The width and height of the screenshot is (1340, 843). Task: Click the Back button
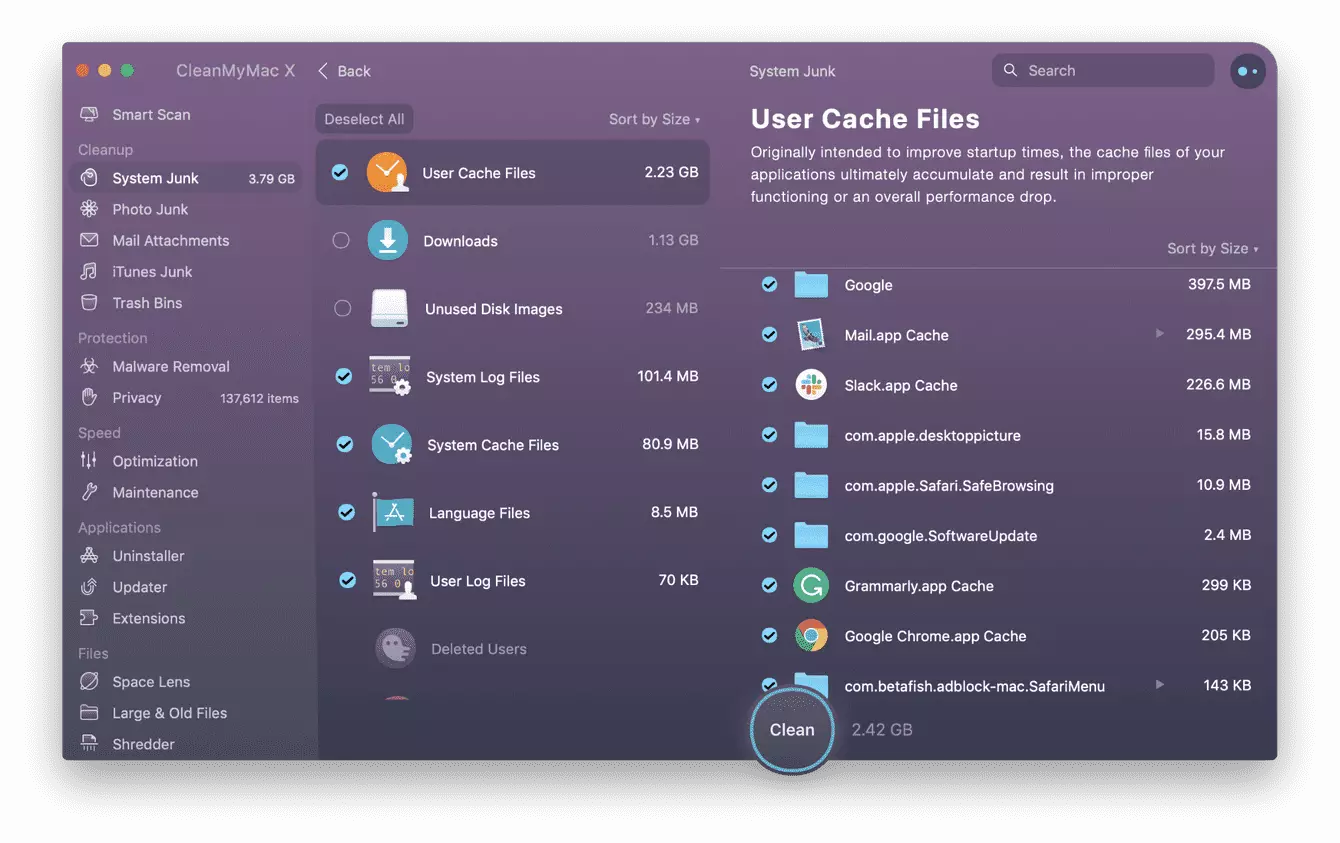coord(344,71)
